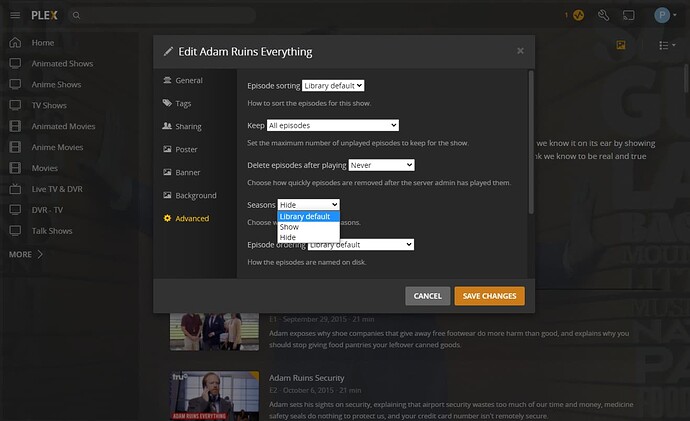
Task: Click the Animated Movies film icon
Action: pos(15,126)
